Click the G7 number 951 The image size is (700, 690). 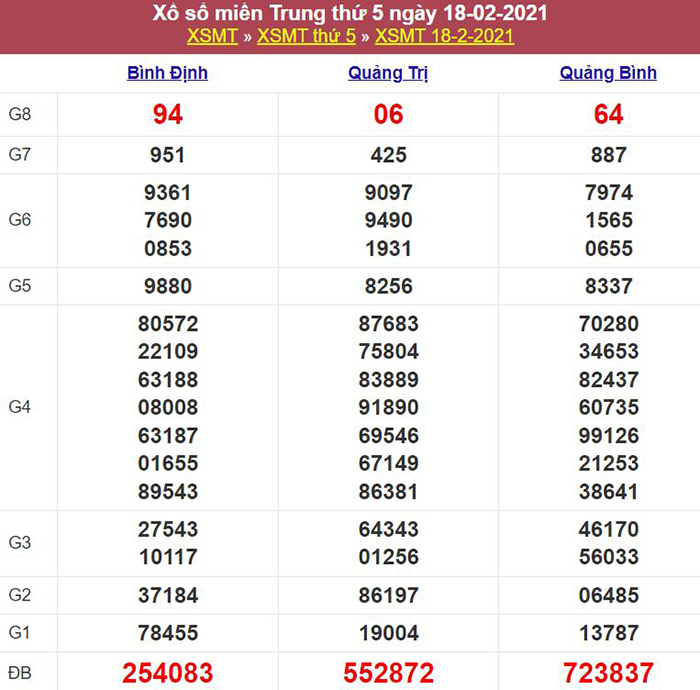167,155
